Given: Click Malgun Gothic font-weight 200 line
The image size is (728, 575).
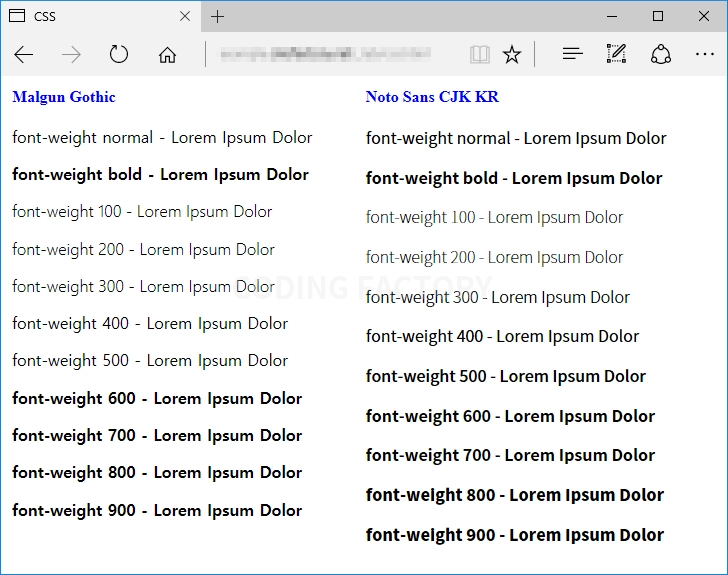Looking at the screenshot, I should click(143, 250).
